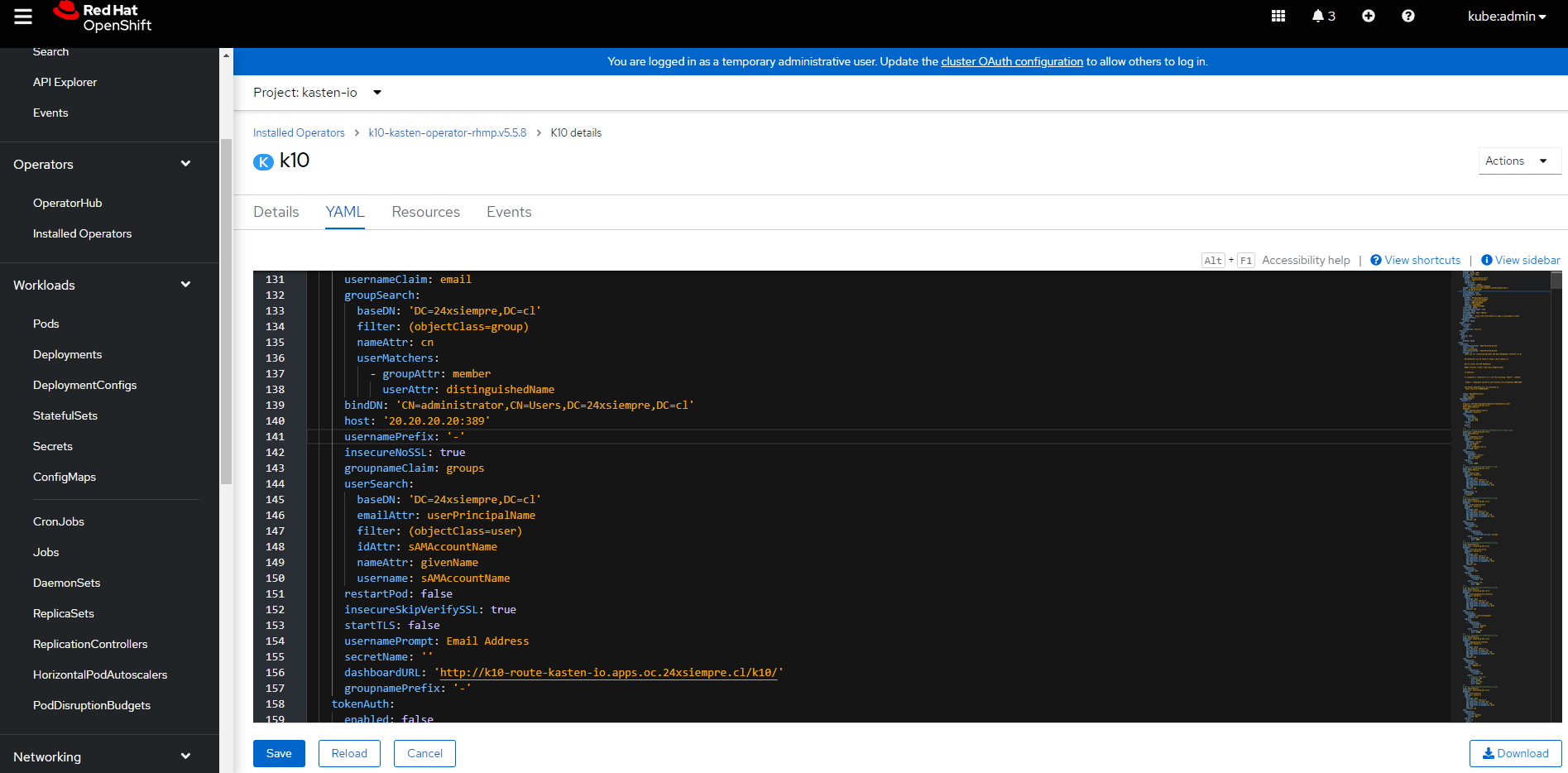The image size is (1568, 773).
Task: Click the Import YAML plus icon
Action: (1367, 16)
